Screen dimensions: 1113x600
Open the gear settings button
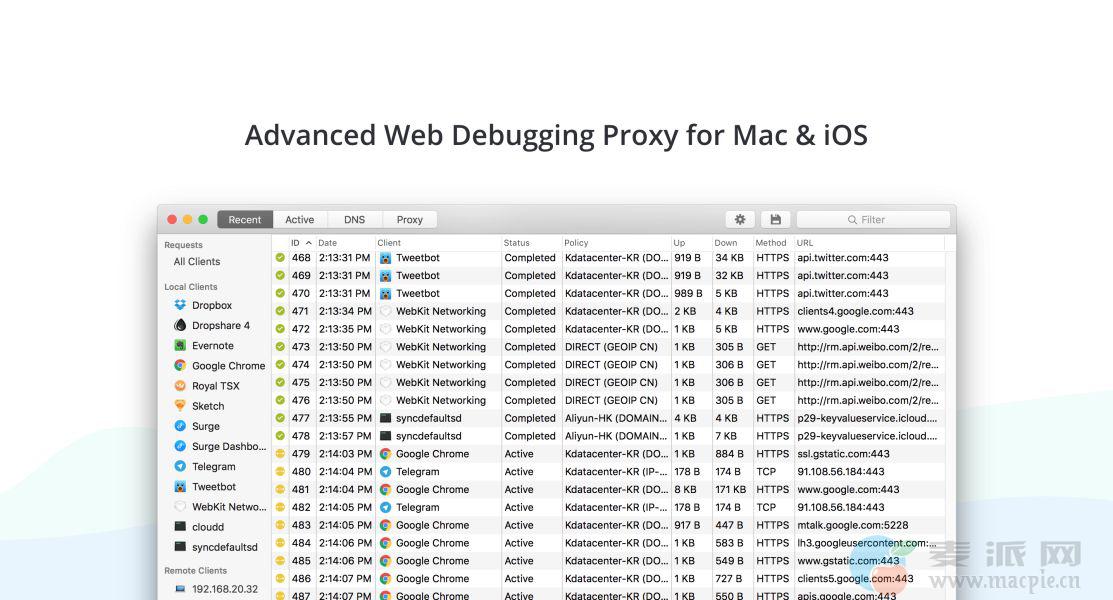740,219
